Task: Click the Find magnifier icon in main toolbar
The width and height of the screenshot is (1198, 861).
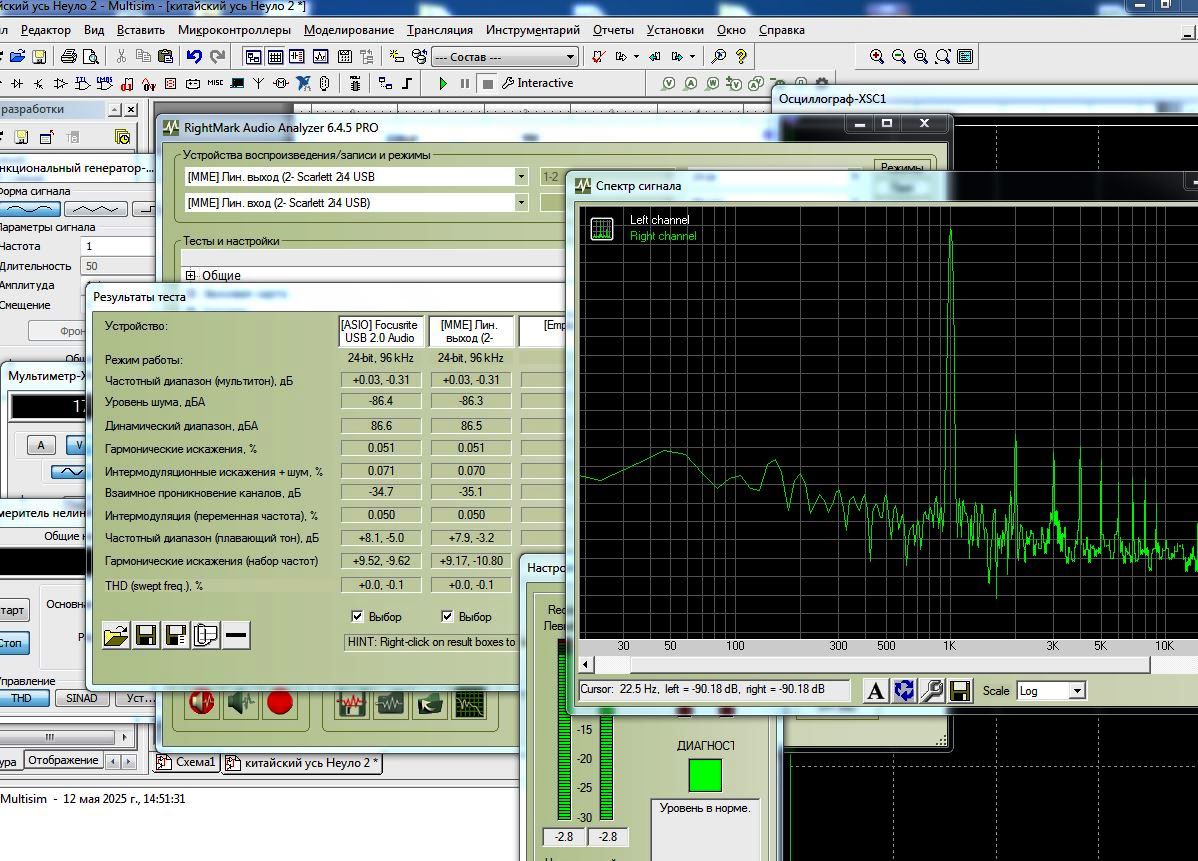Action: tap(719, 57)
